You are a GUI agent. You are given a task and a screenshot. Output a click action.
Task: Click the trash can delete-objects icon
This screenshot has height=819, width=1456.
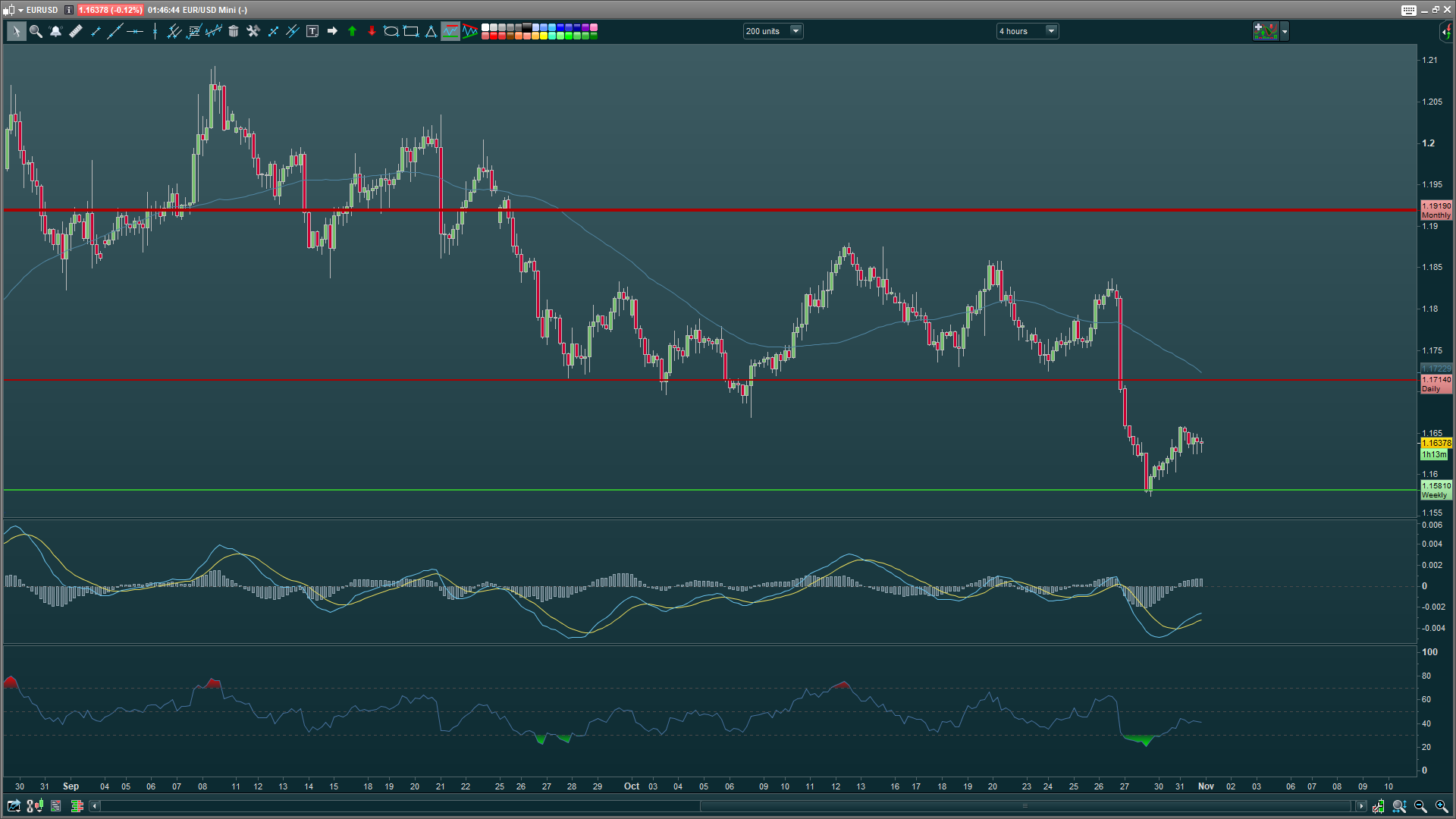[234, 31]
